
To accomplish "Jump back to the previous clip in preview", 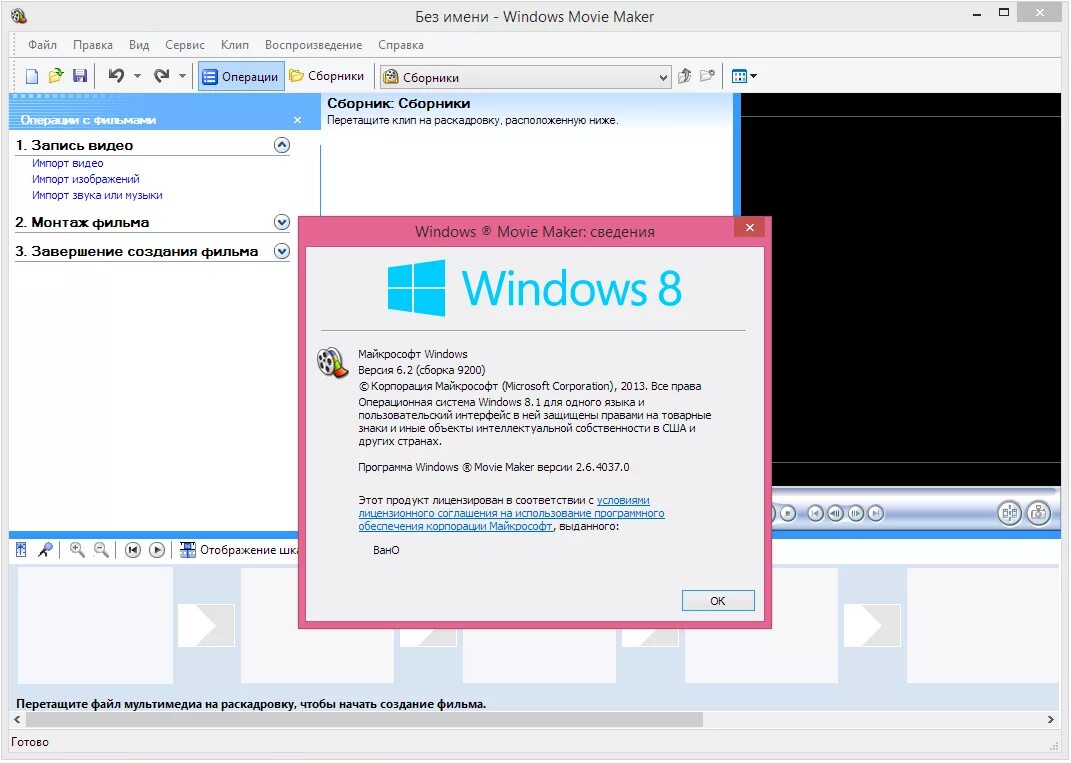I will [x=816, y=513].
